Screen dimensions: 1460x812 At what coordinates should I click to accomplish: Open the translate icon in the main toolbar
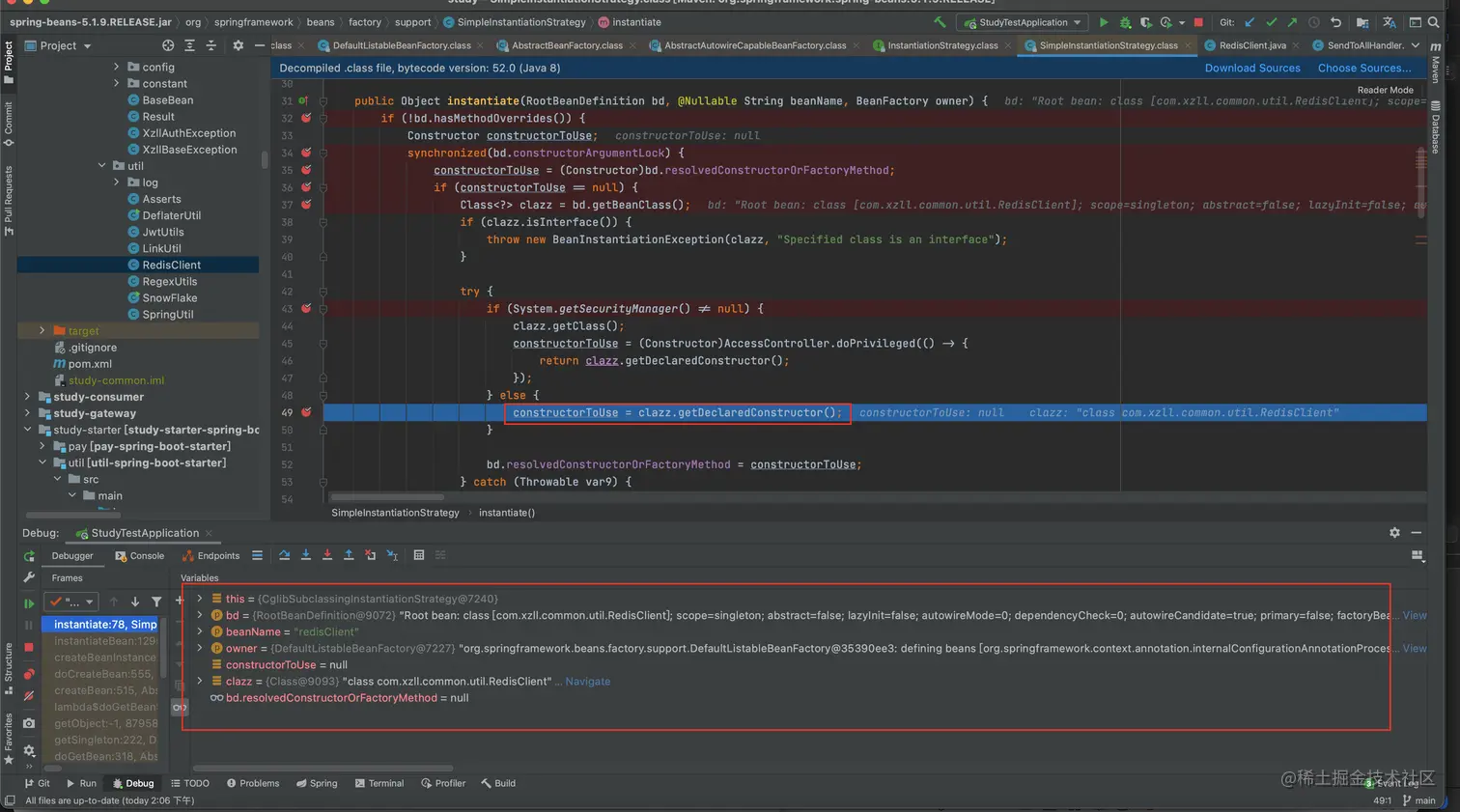[1390, 22]
